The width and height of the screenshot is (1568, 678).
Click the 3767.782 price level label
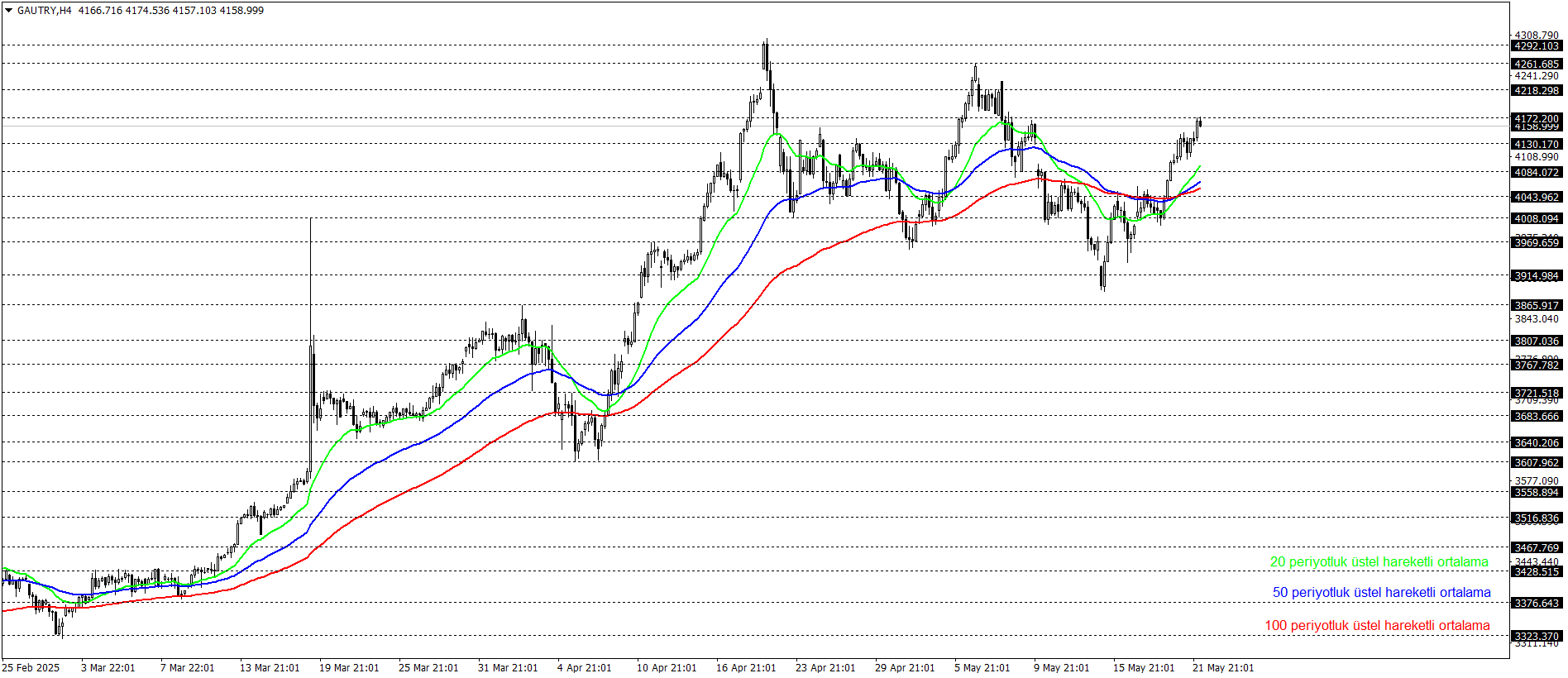tap(1537, 365)
